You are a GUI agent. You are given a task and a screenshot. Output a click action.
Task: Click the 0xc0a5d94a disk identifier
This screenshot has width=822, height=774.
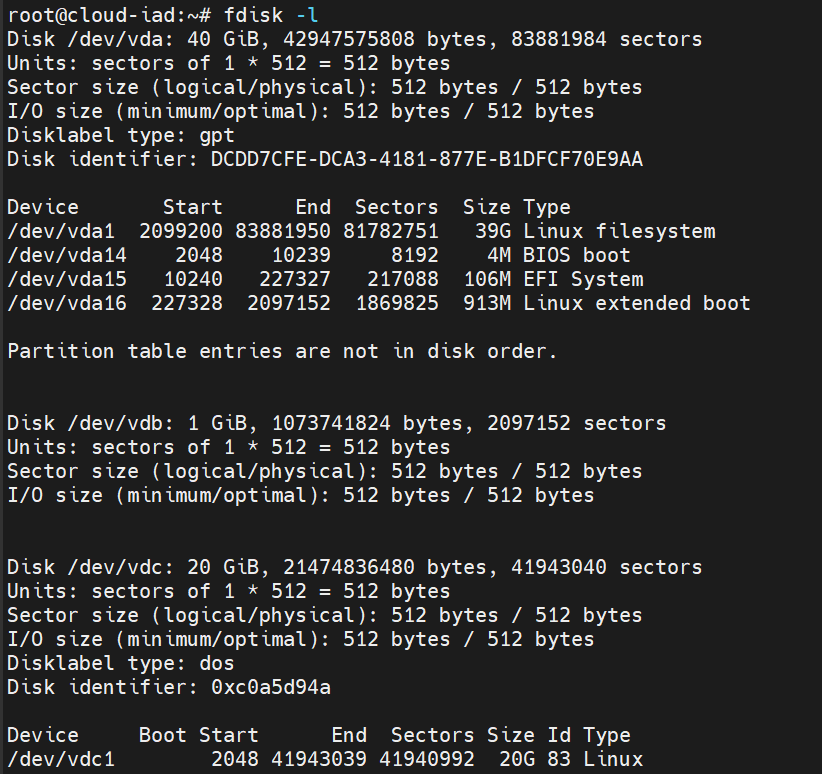pyautogui.click(x=271, y=687)
